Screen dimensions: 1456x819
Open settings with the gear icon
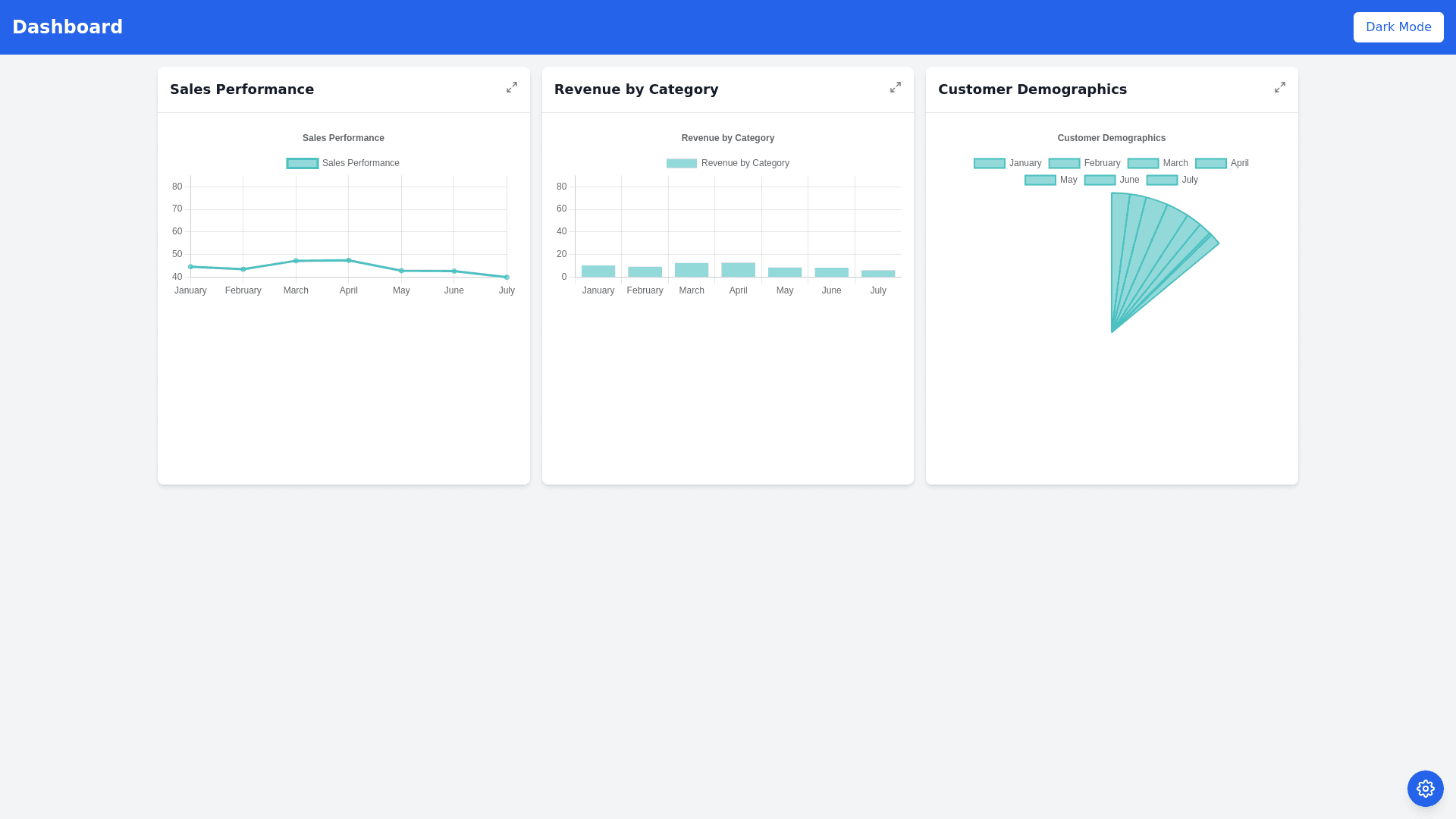point(1425,789)
